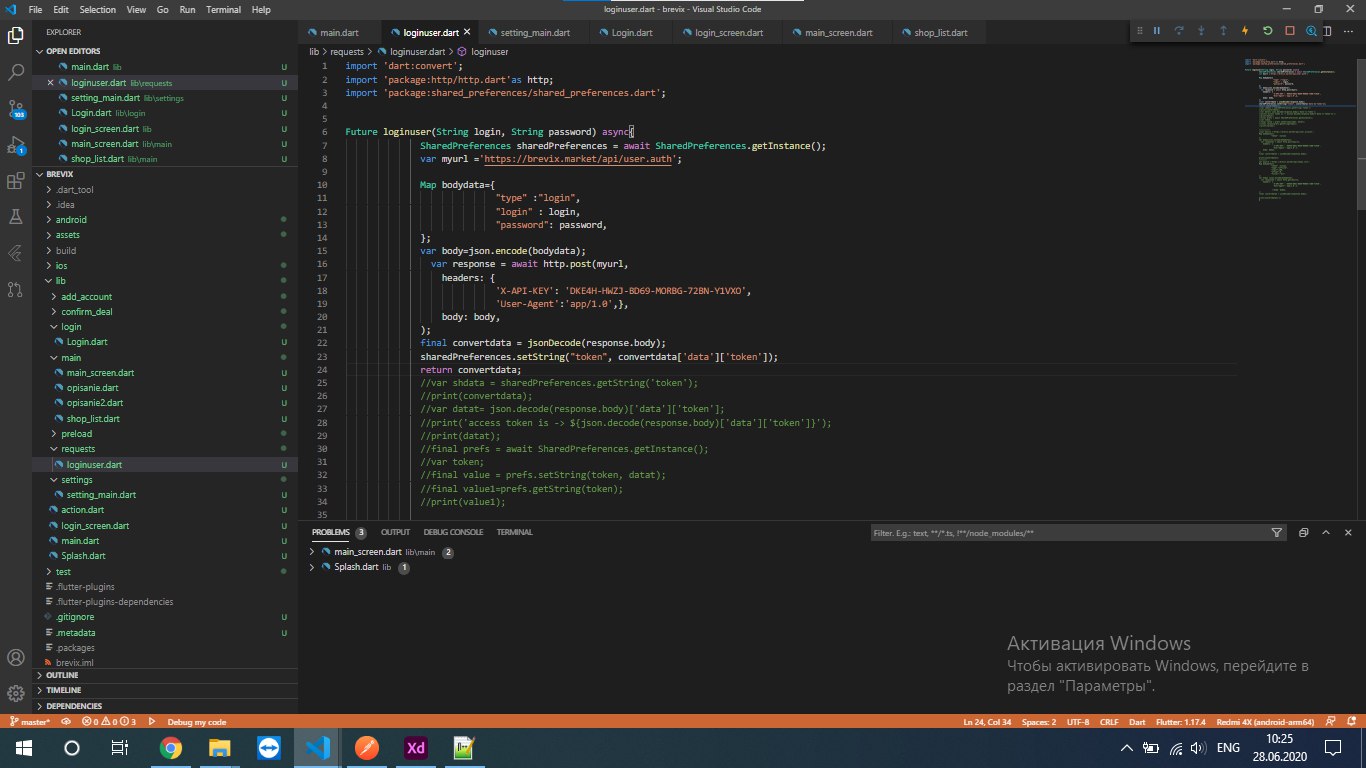Open the Source Control view in activity bar
Viewport: 1366px width, 768px height.
point(16,108)
